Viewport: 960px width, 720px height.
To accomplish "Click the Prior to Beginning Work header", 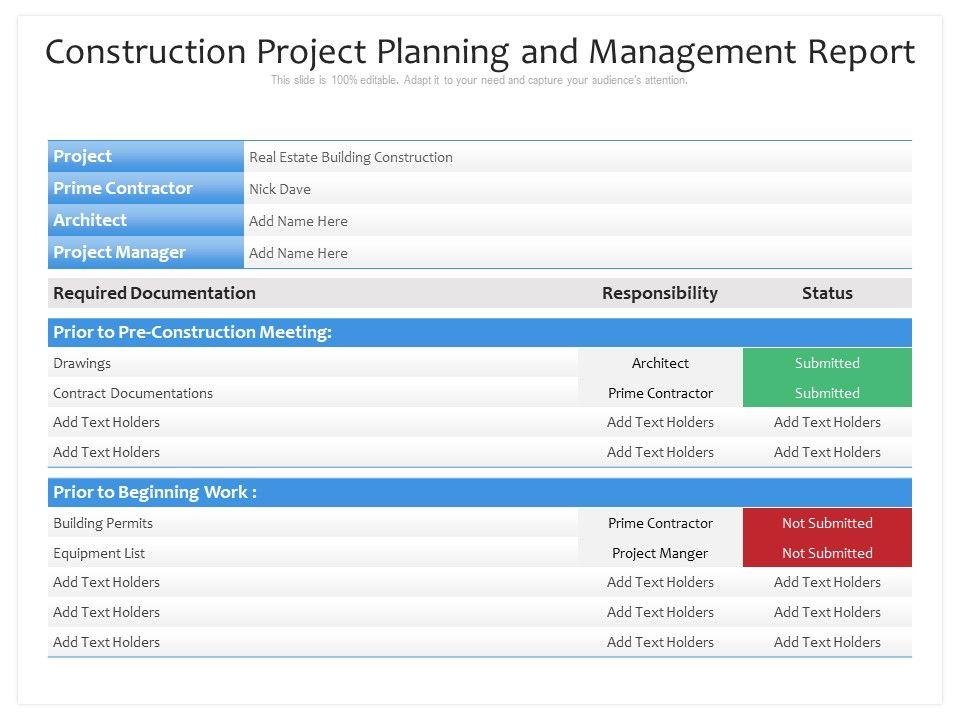I will pyautogui.click(x=155, y=492).
